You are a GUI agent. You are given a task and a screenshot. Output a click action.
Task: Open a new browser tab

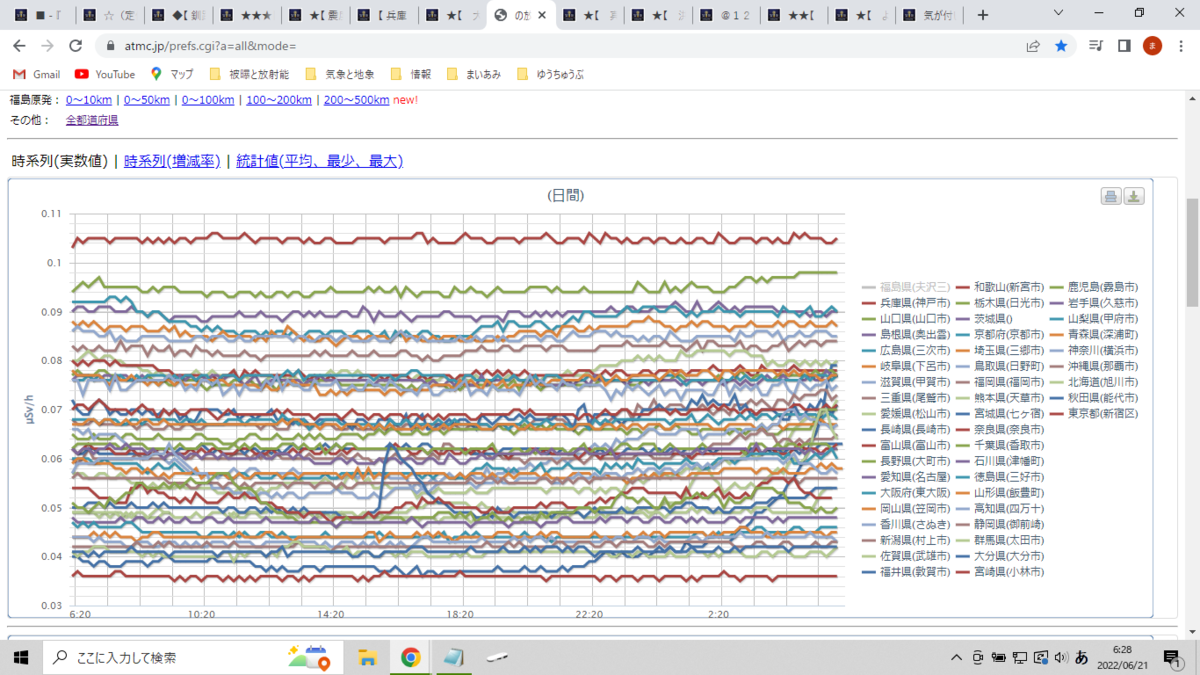pyautogui.click(x=983, y=15)
